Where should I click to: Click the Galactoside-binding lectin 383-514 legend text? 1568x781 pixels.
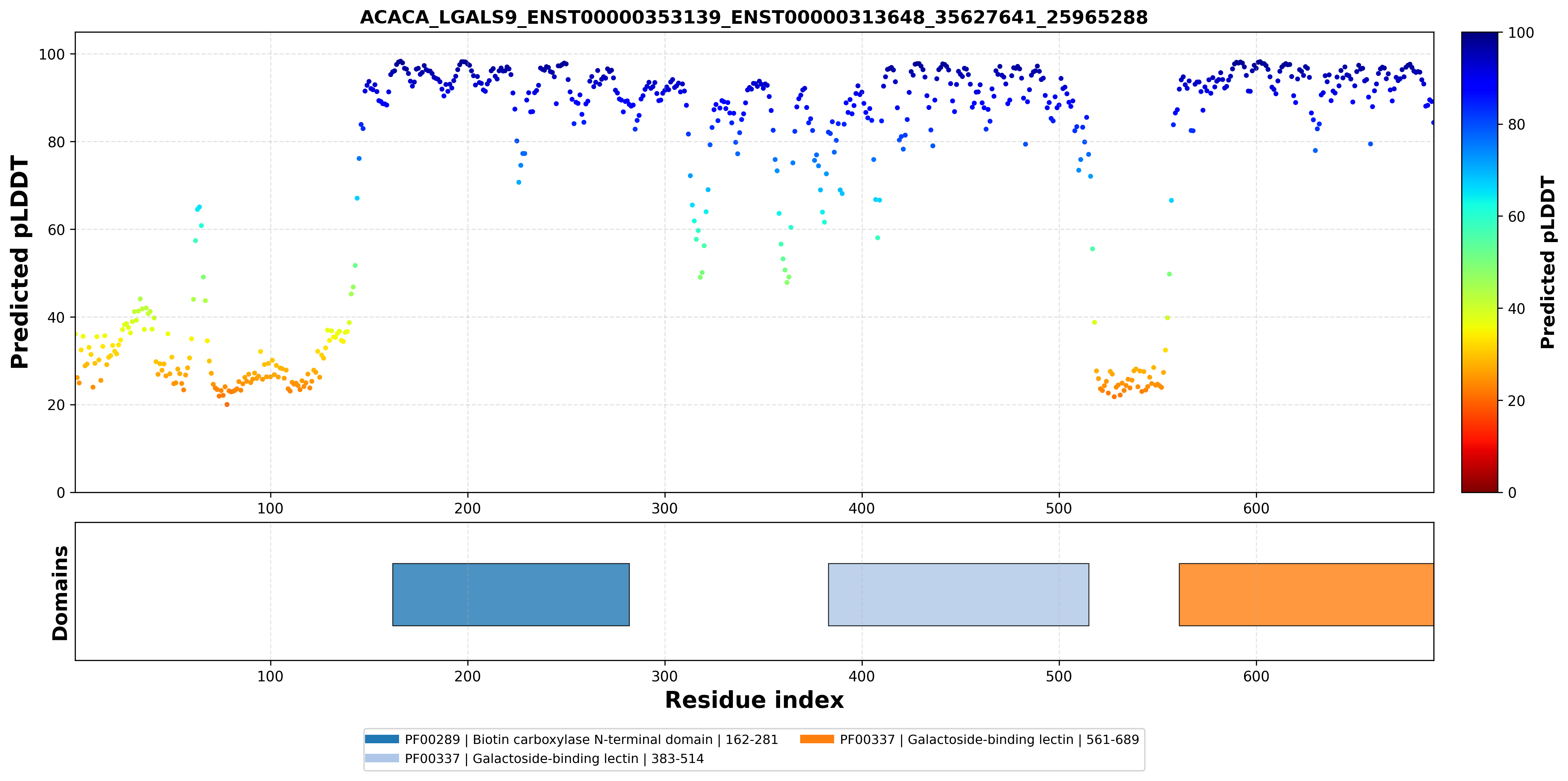[554, 759]
